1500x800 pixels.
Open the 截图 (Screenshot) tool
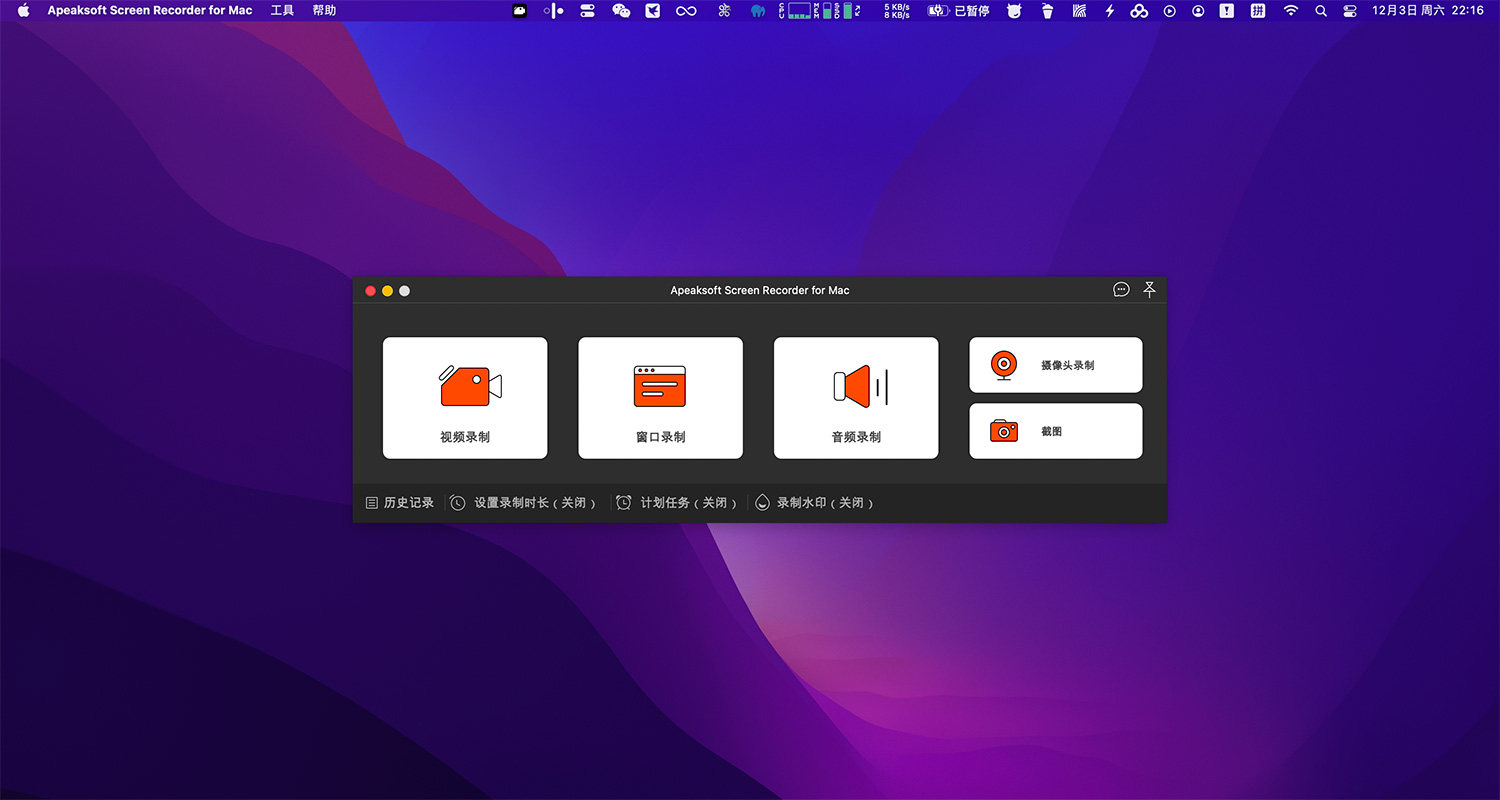coord(1055,430)
